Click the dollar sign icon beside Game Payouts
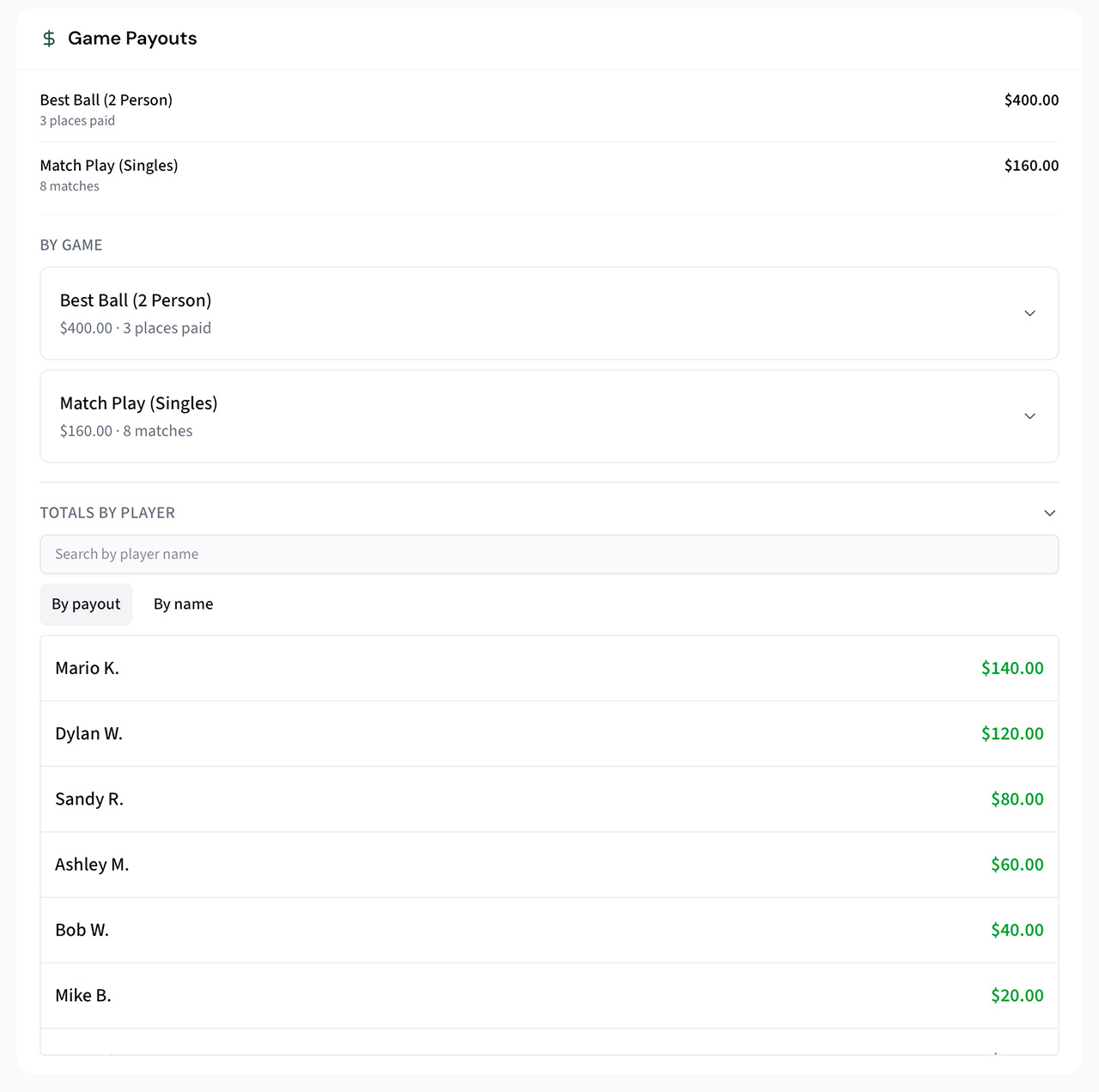The width and height of the screenshot is (1099, 1092). (49, 39)
